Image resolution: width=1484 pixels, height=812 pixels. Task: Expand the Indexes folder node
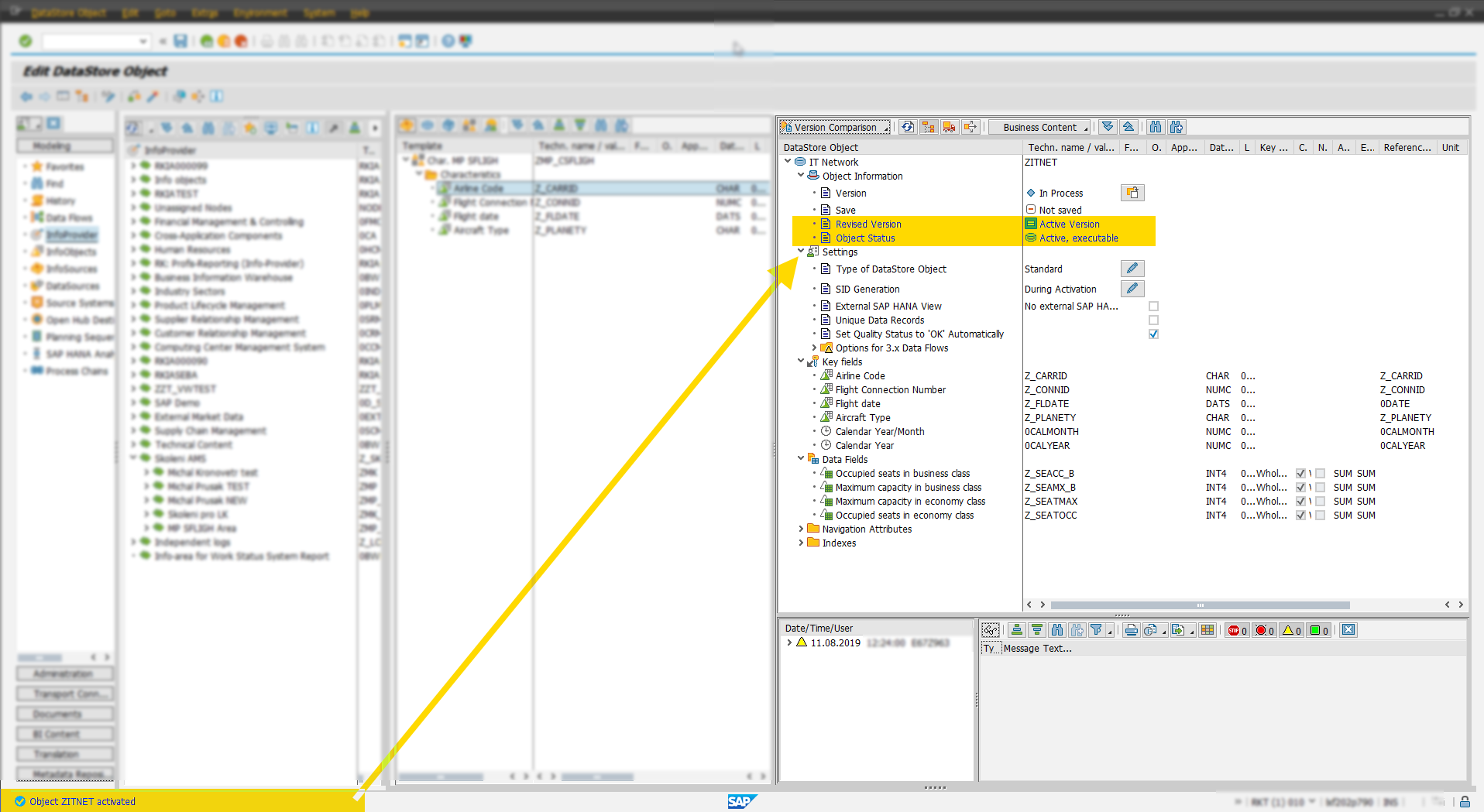coord(801,543)
